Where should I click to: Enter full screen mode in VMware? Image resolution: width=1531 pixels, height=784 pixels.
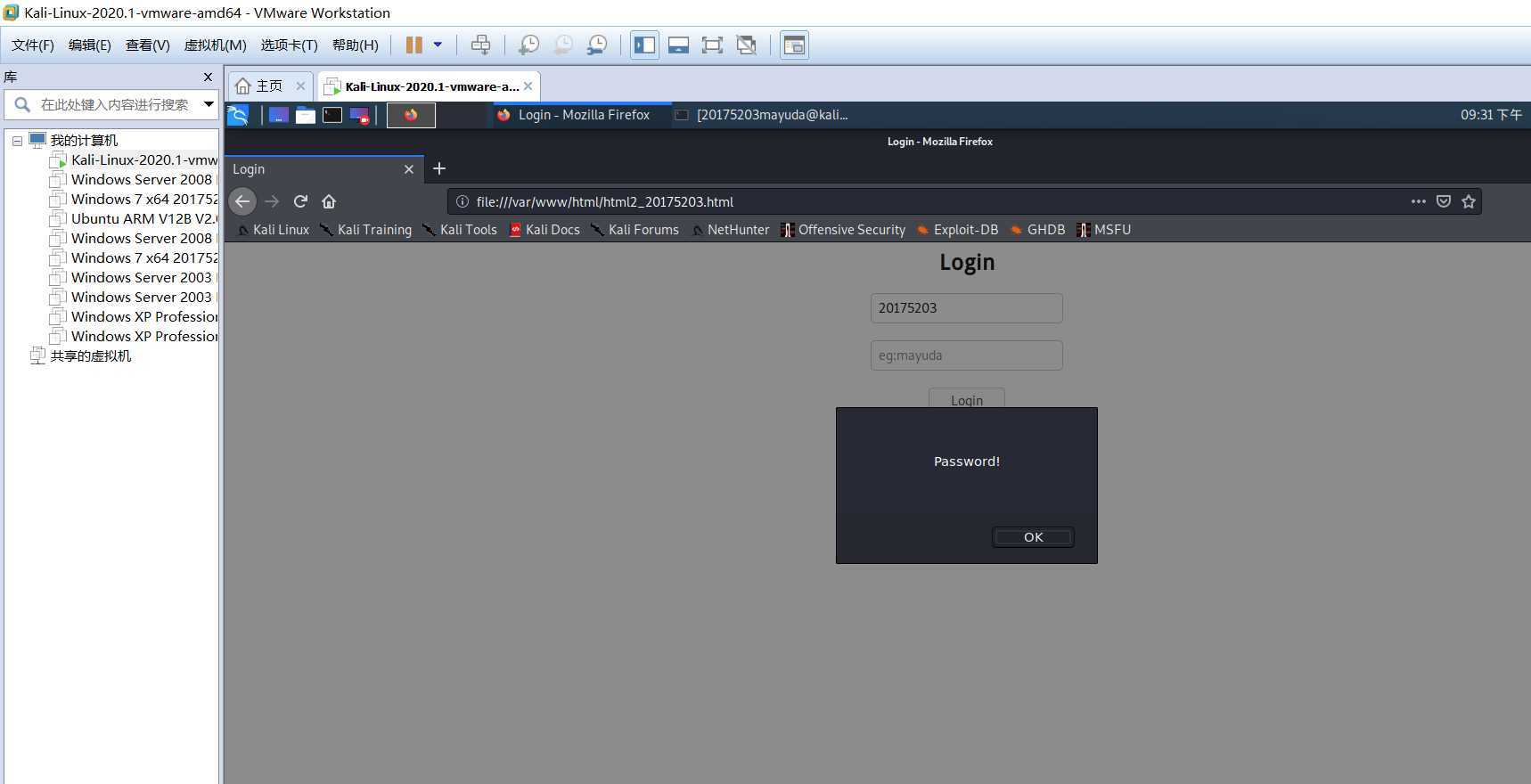(x=712, y=45)
